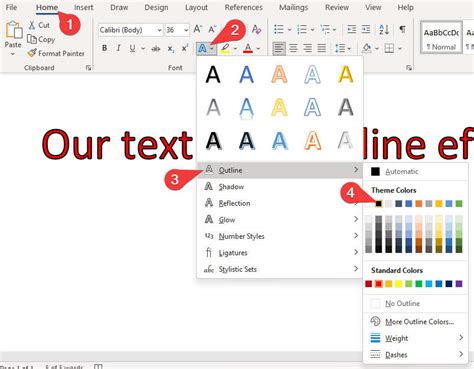
Task: Click the Text Effects and Typography button
Action: pos(202,49)
